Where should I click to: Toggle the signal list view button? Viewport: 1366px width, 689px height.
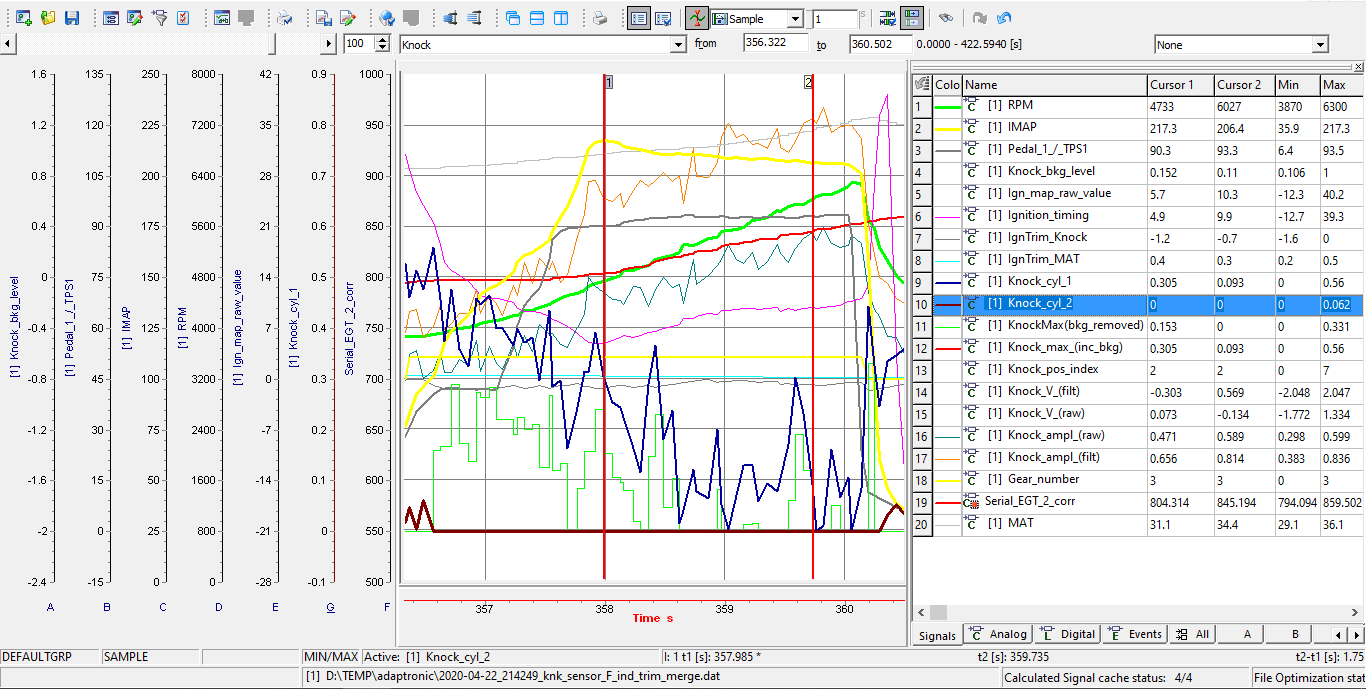[639, 18]
